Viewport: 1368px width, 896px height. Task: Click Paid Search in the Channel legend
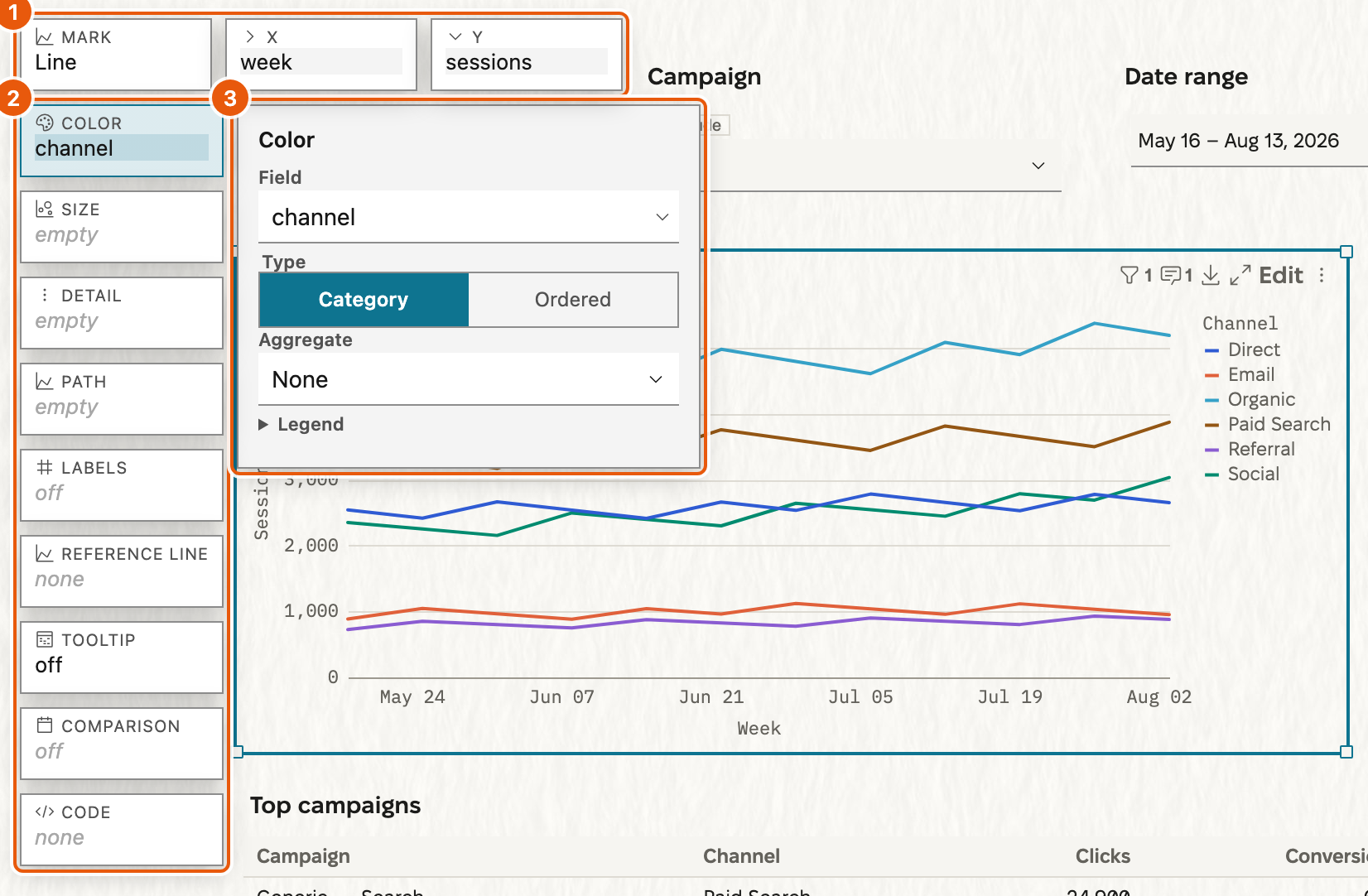1279,424
